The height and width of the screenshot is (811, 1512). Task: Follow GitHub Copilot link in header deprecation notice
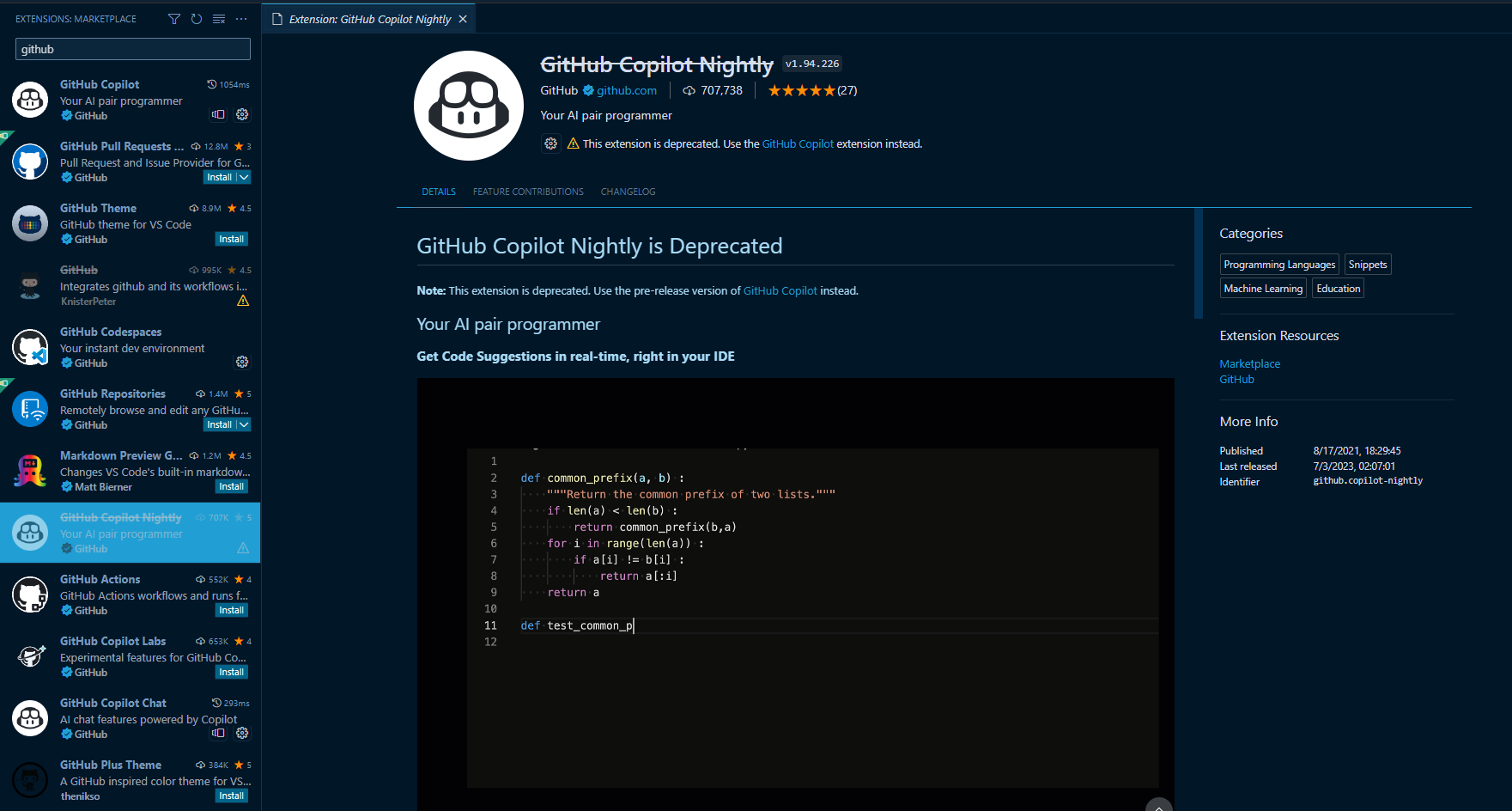[798, 143]
